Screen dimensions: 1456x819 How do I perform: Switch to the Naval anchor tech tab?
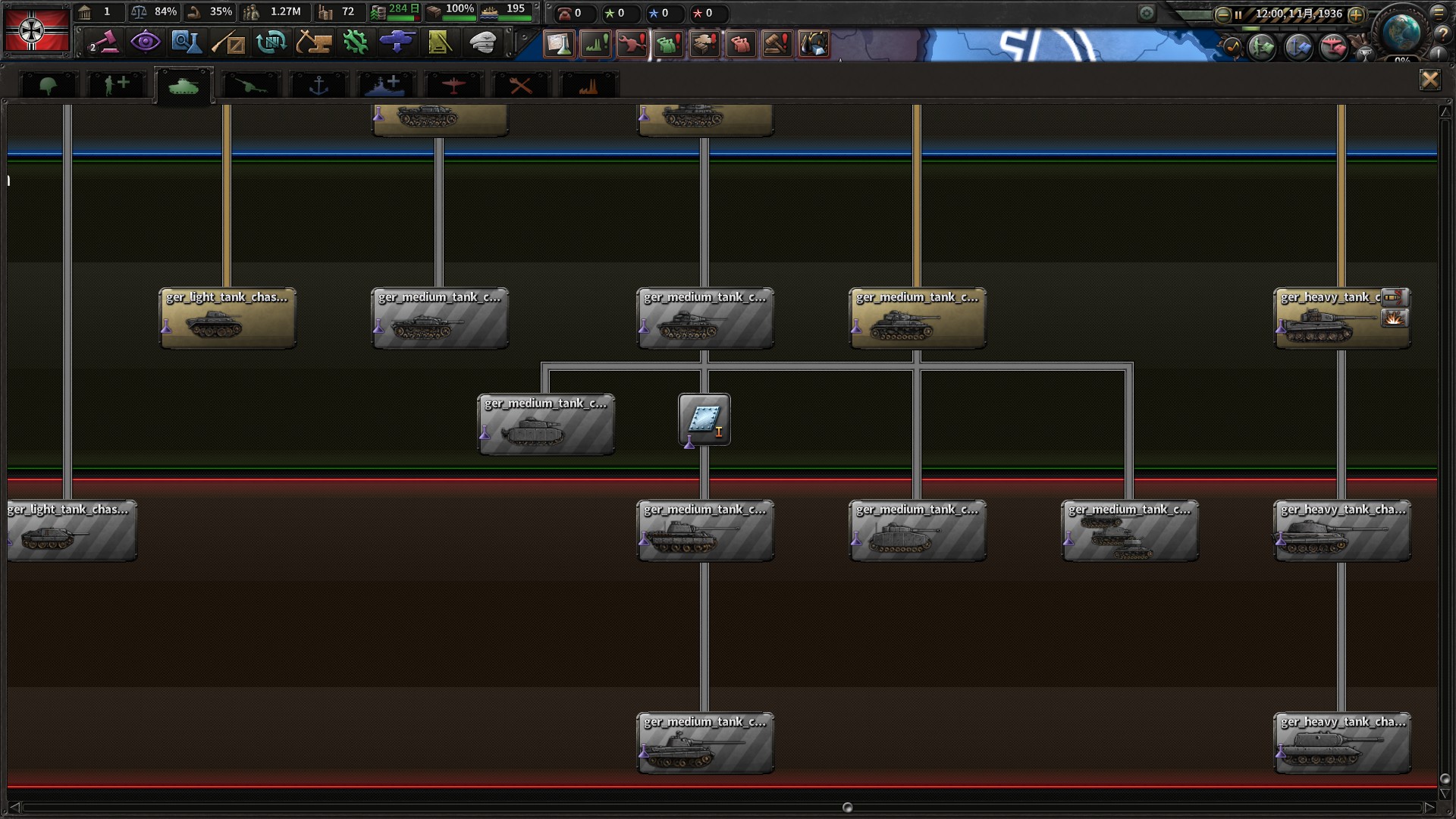[318, 85]
